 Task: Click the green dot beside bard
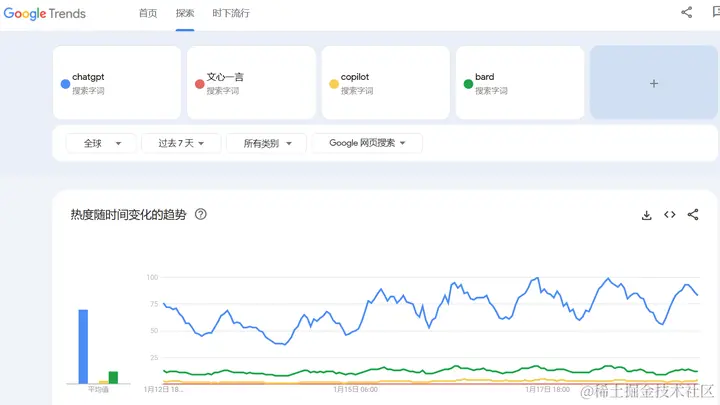click(x=468, y=84)
